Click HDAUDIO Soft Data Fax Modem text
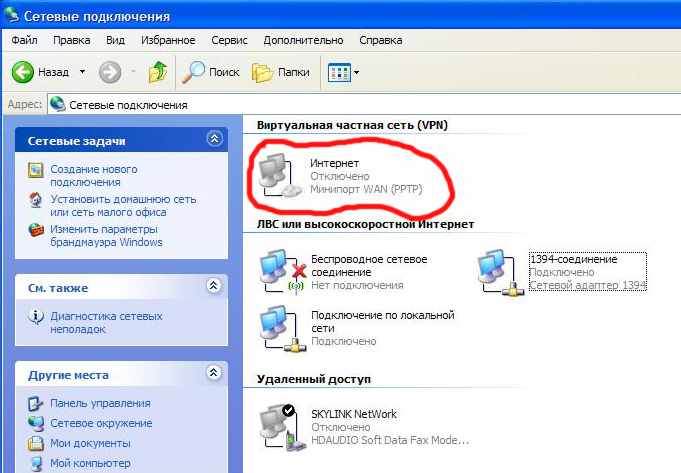This screenshot has height=473, width=681. pos(390,440)
